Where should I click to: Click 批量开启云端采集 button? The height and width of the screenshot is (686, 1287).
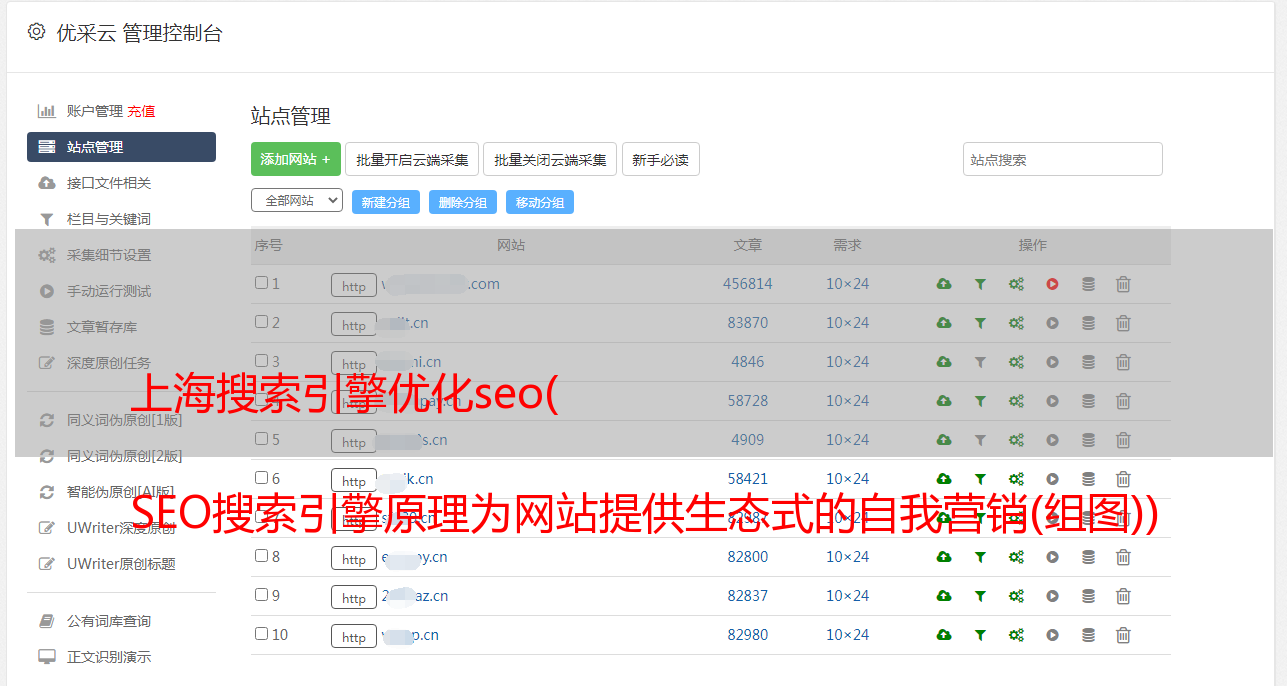tap(412, 159)
